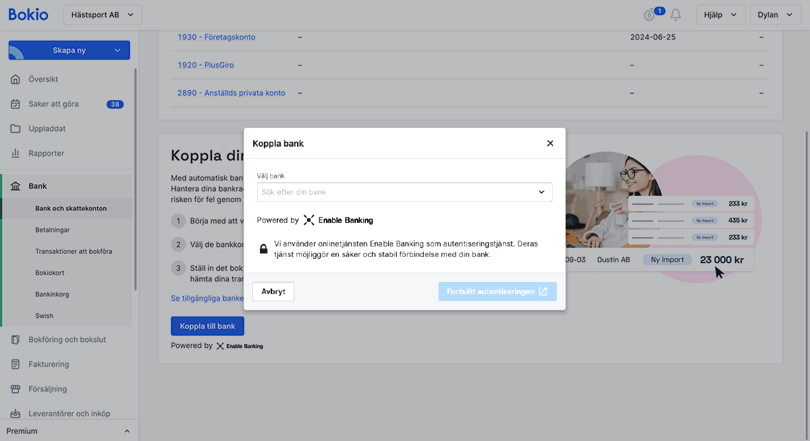
Task: Open the Dylan user menu
Action: click(x=774, y=15)
